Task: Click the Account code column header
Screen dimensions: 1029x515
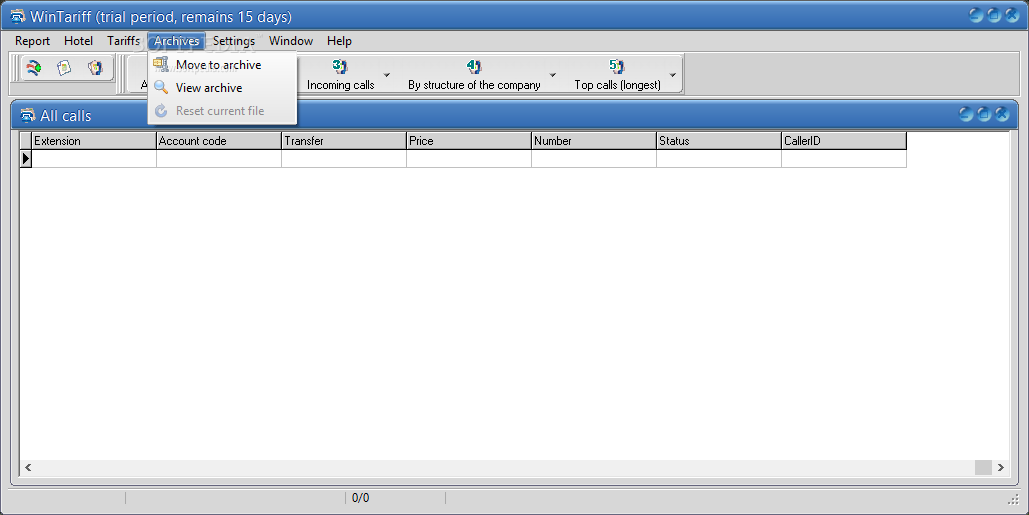Action: coord(219,140)
